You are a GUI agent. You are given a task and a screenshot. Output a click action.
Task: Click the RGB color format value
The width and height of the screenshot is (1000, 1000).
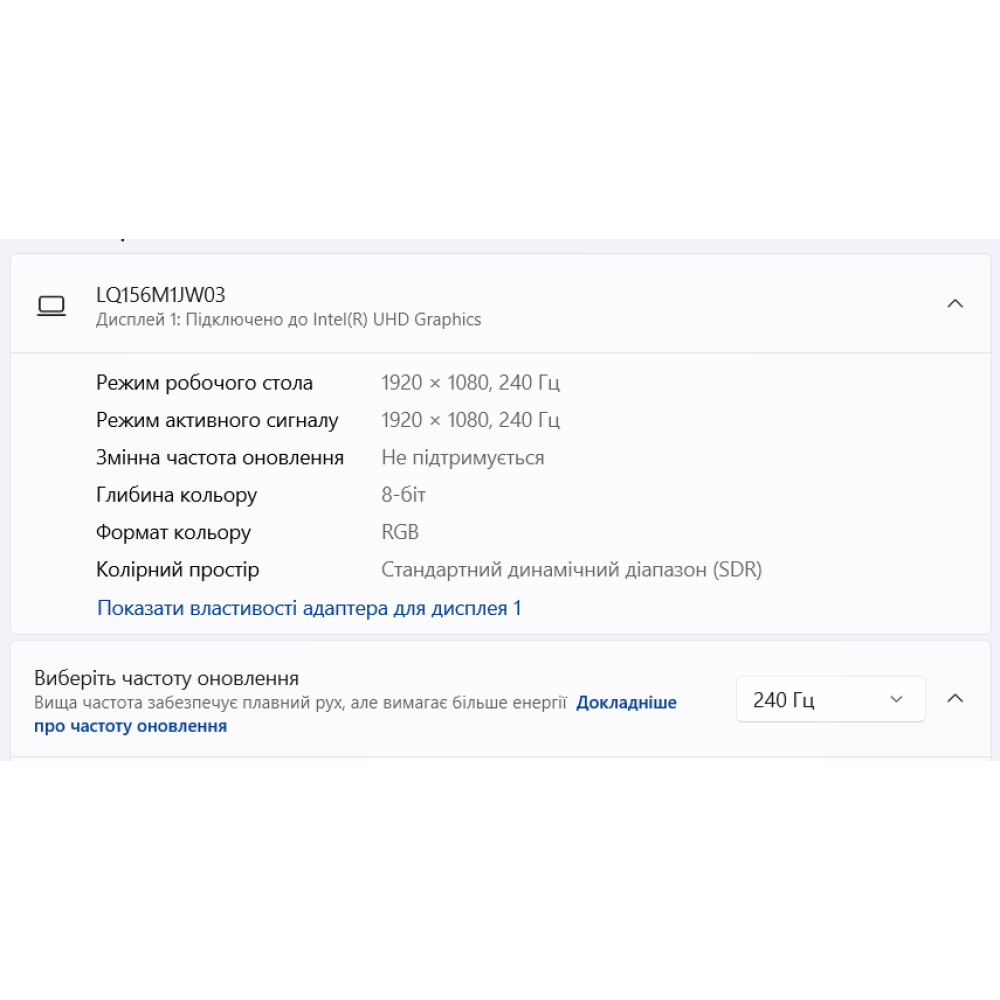[400, 533]
